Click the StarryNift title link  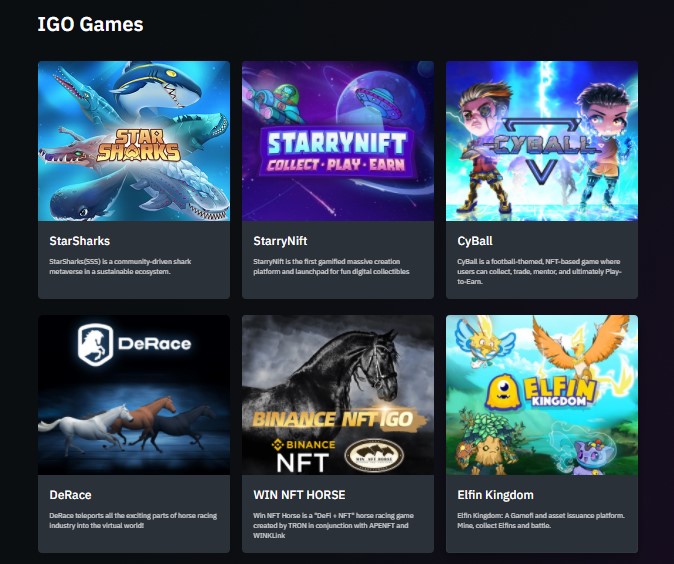(280, 241)
